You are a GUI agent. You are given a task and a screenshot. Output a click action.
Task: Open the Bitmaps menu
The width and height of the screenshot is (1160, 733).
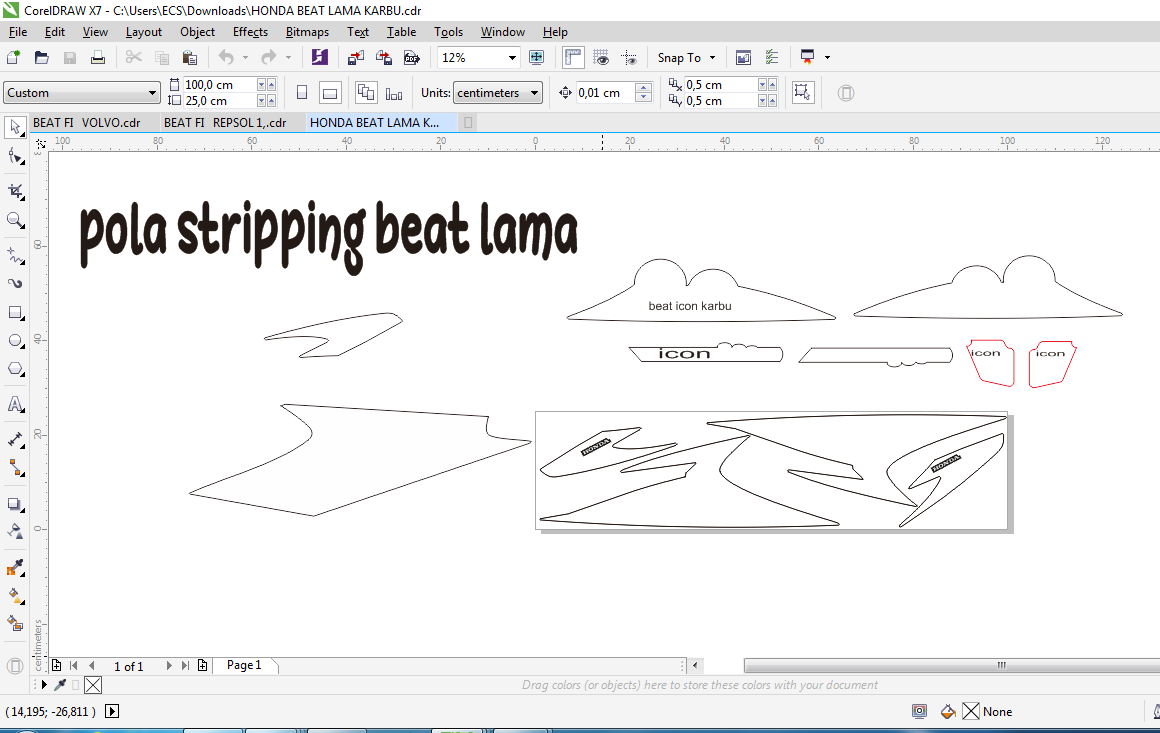[x=307, y=32]
